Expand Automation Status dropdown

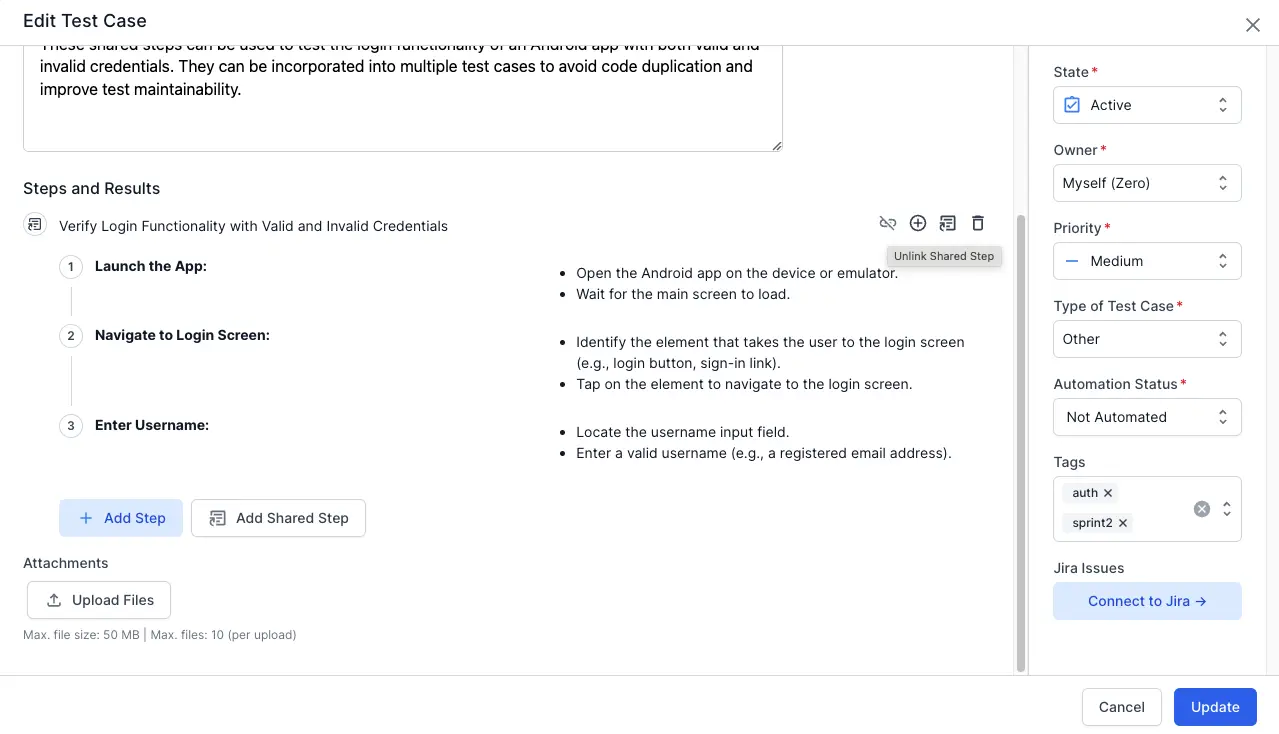(x=1147, y=417)
